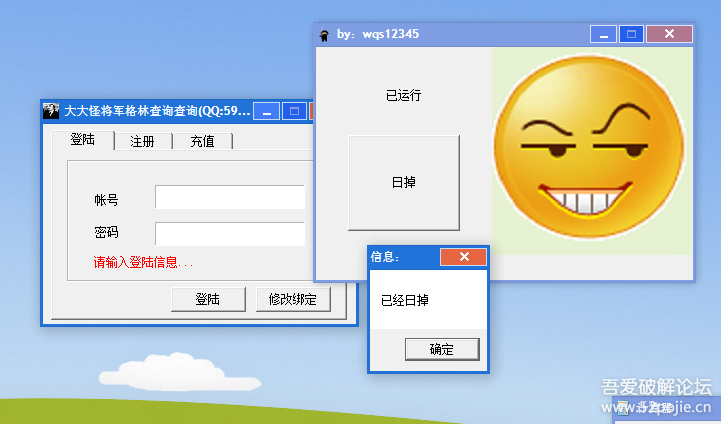Switch to the 注册 tab
The height and width of the screenshot is (424, 721).
pos(143,141)
